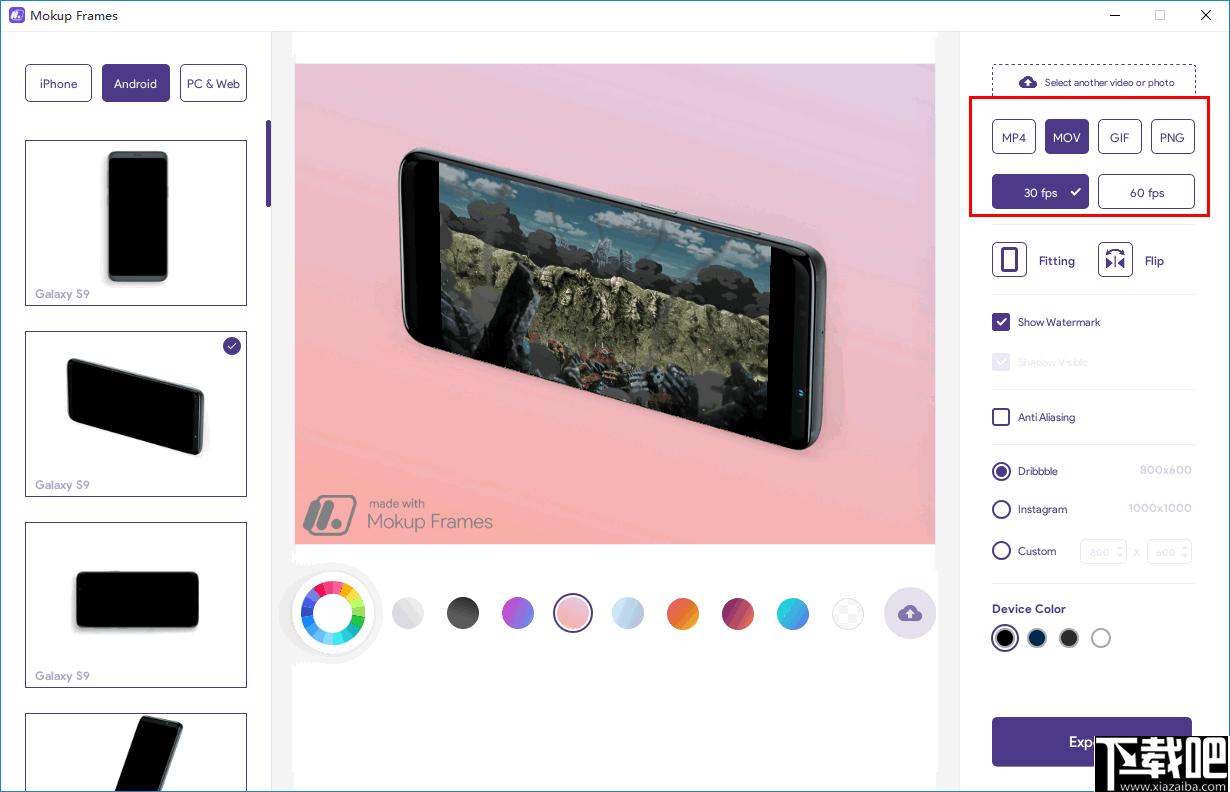Select the Custom size radio button
1230x792 pixels.
click(x=1001, y=551)
